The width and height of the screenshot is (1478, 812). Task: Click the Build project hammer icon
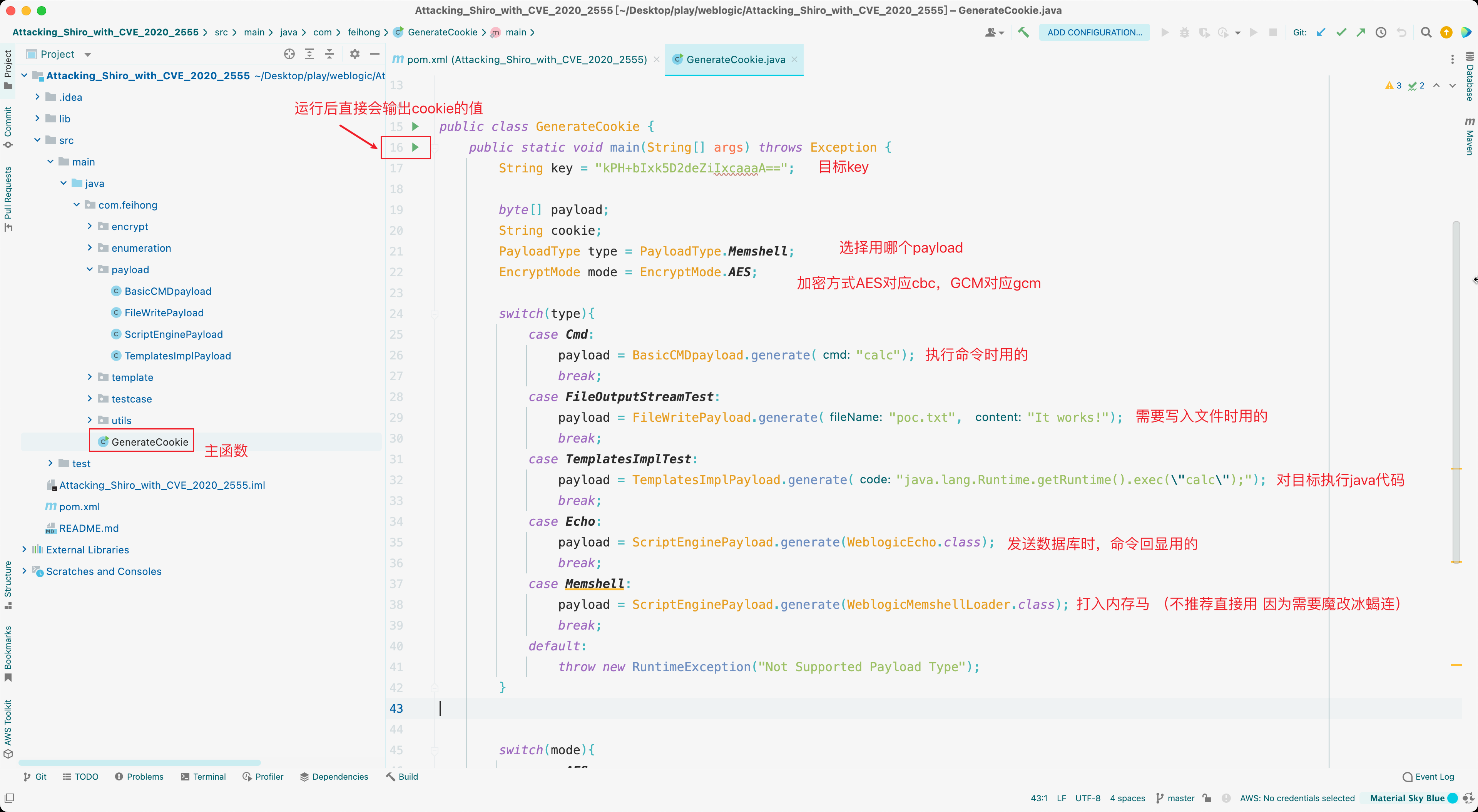point(1023,32)
